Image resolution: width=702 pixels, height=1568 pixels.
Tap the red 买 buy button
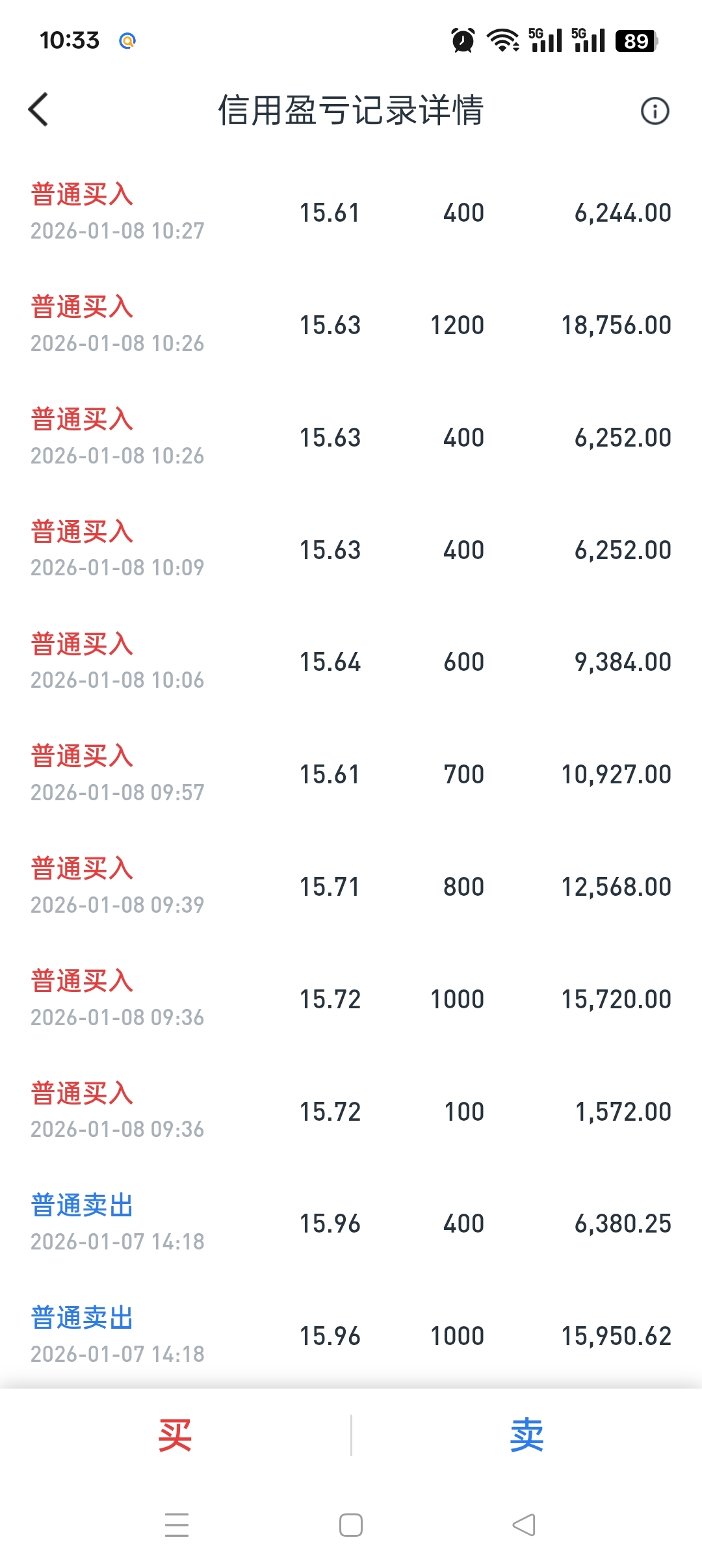pyautogui.click(x=175, y=1435)
